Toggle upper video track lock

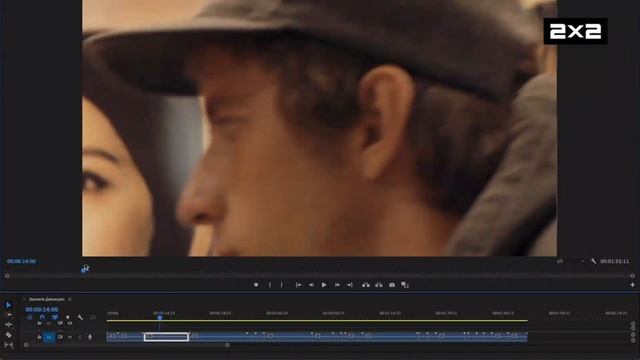(x=39, y=323)
